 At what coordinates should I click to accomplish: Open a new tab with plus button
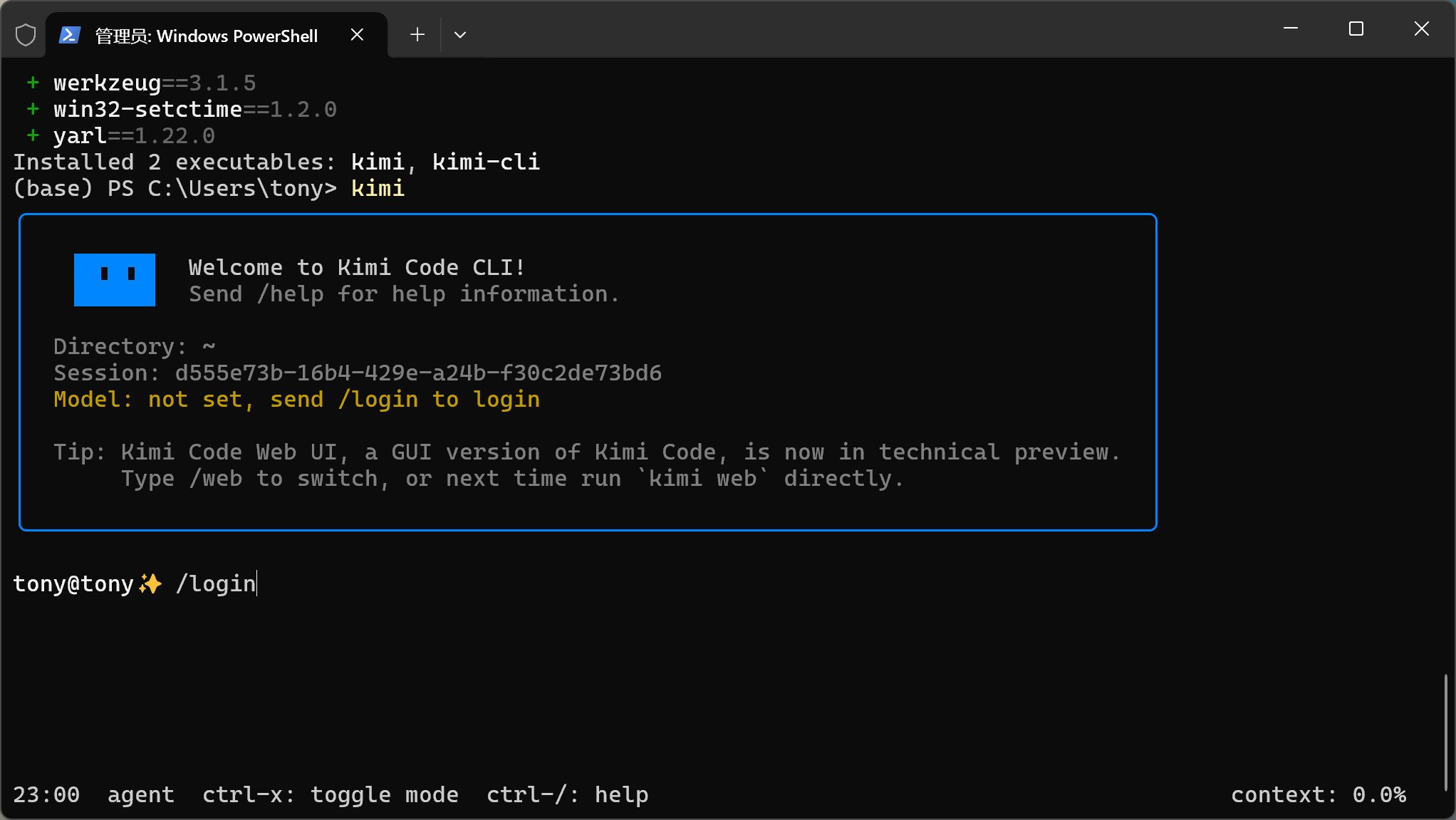coord(417,35)
